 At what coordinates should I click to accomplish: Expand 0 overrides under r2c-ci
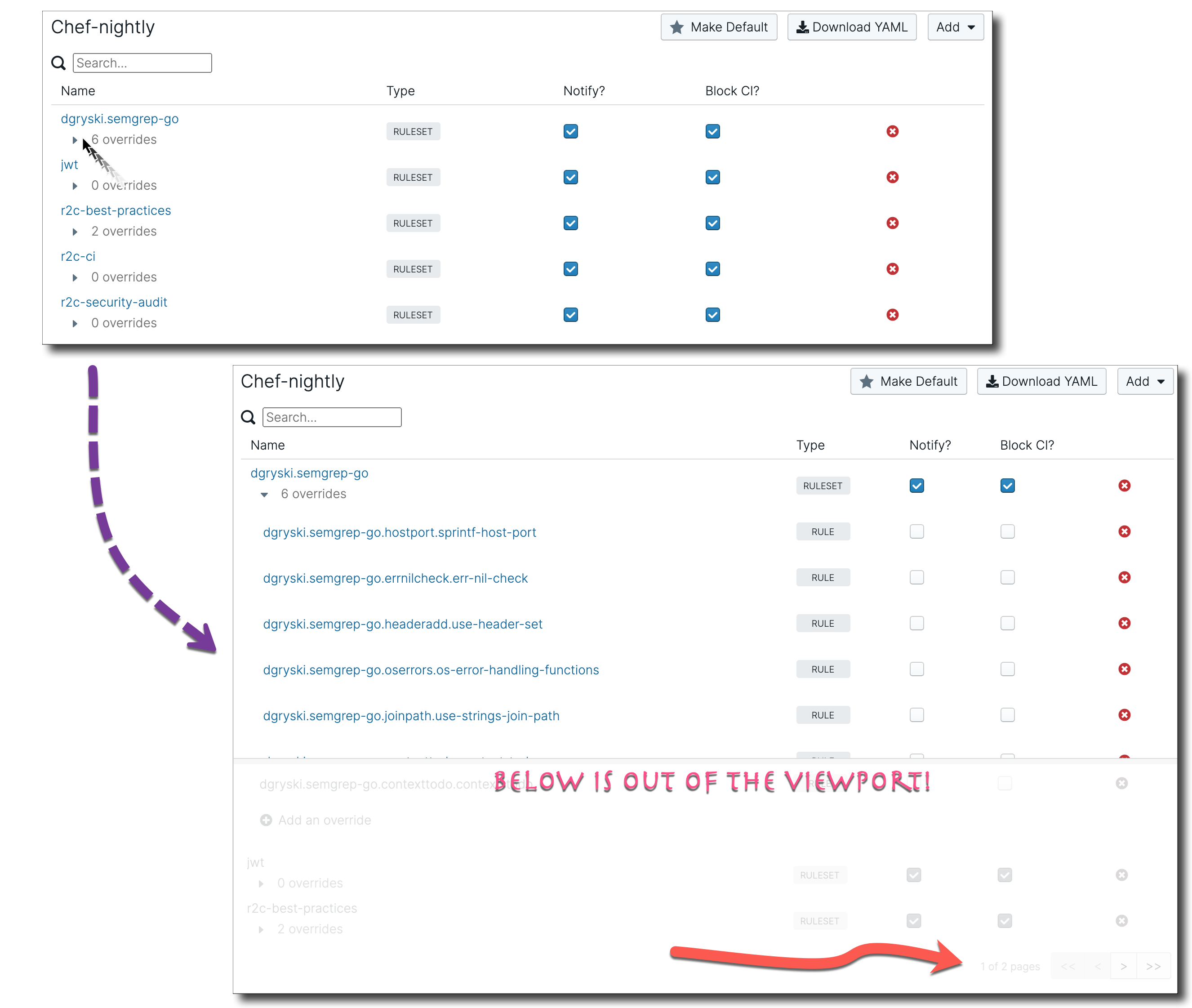point(75,278)
